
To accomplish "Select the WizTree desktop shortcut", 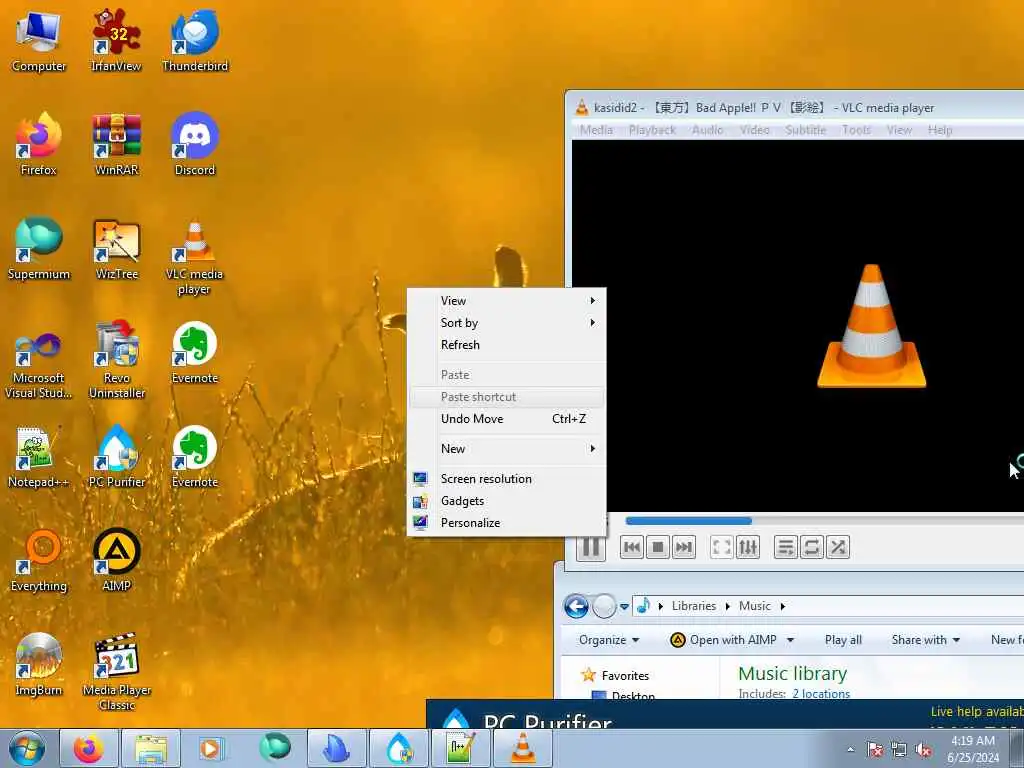I will coord(116,249).
